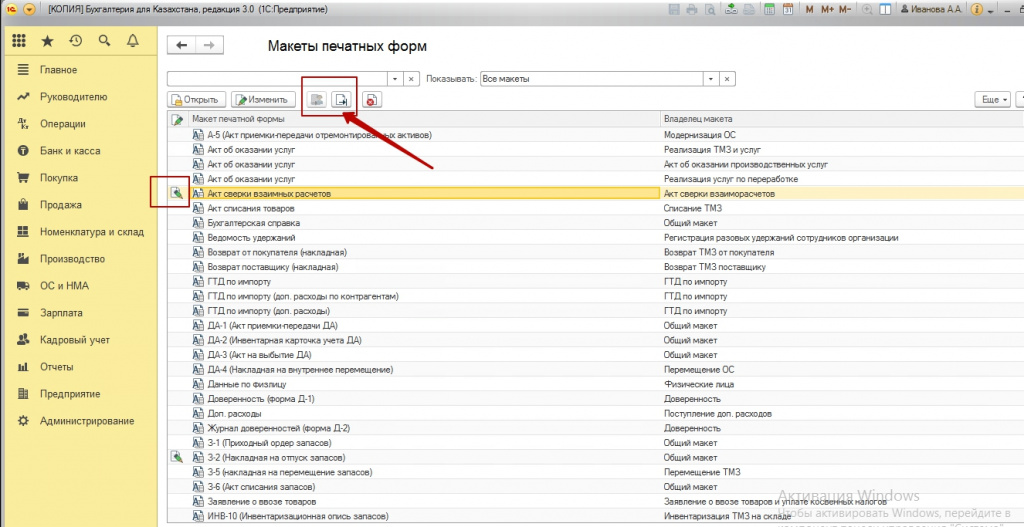This screenshot has width=1024, height=527.
Task: Go back with the left arrow button
Action: [x=182, y=45]
